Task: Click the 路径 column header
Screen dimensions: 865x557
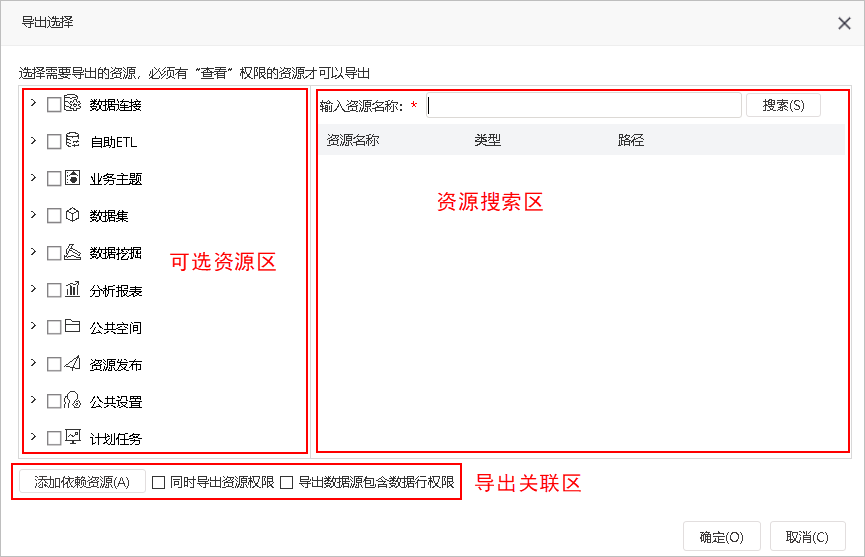Action: click(x=631, y=140)
